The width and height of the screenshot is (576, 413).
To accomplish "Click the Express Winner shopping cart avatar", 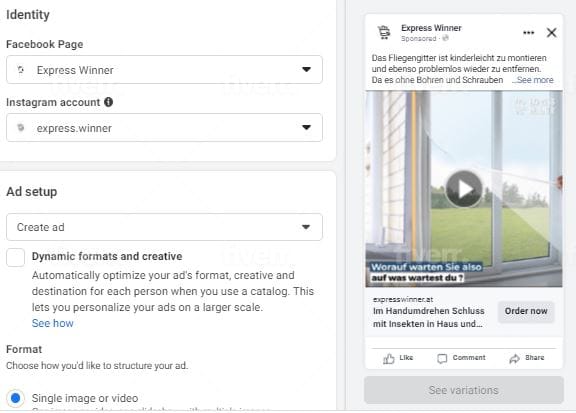I will [x=384, y=32].
